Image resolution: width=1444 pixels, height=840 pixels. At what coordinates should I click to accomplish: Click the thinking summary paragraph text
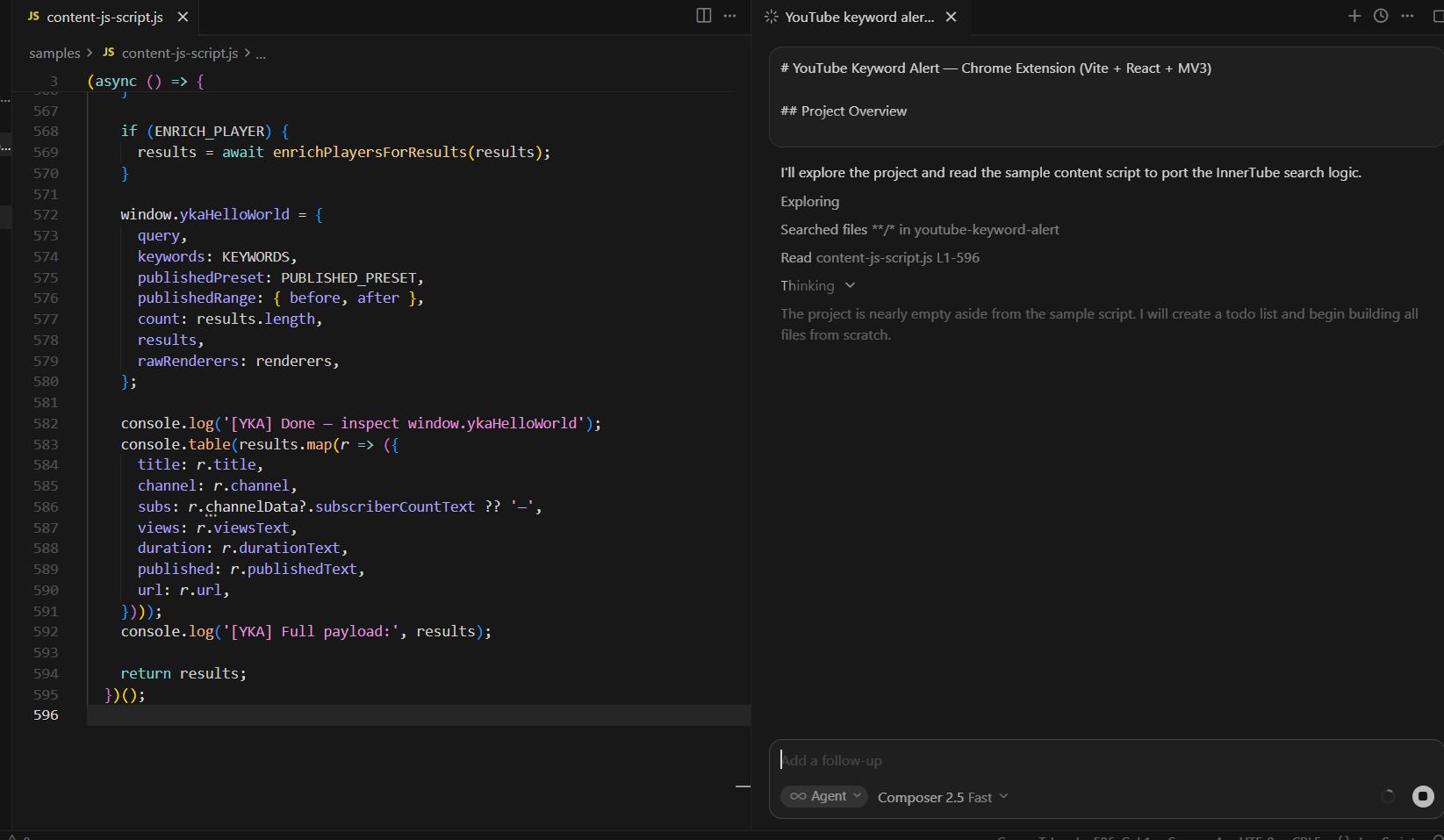[x=1099, y=324]
